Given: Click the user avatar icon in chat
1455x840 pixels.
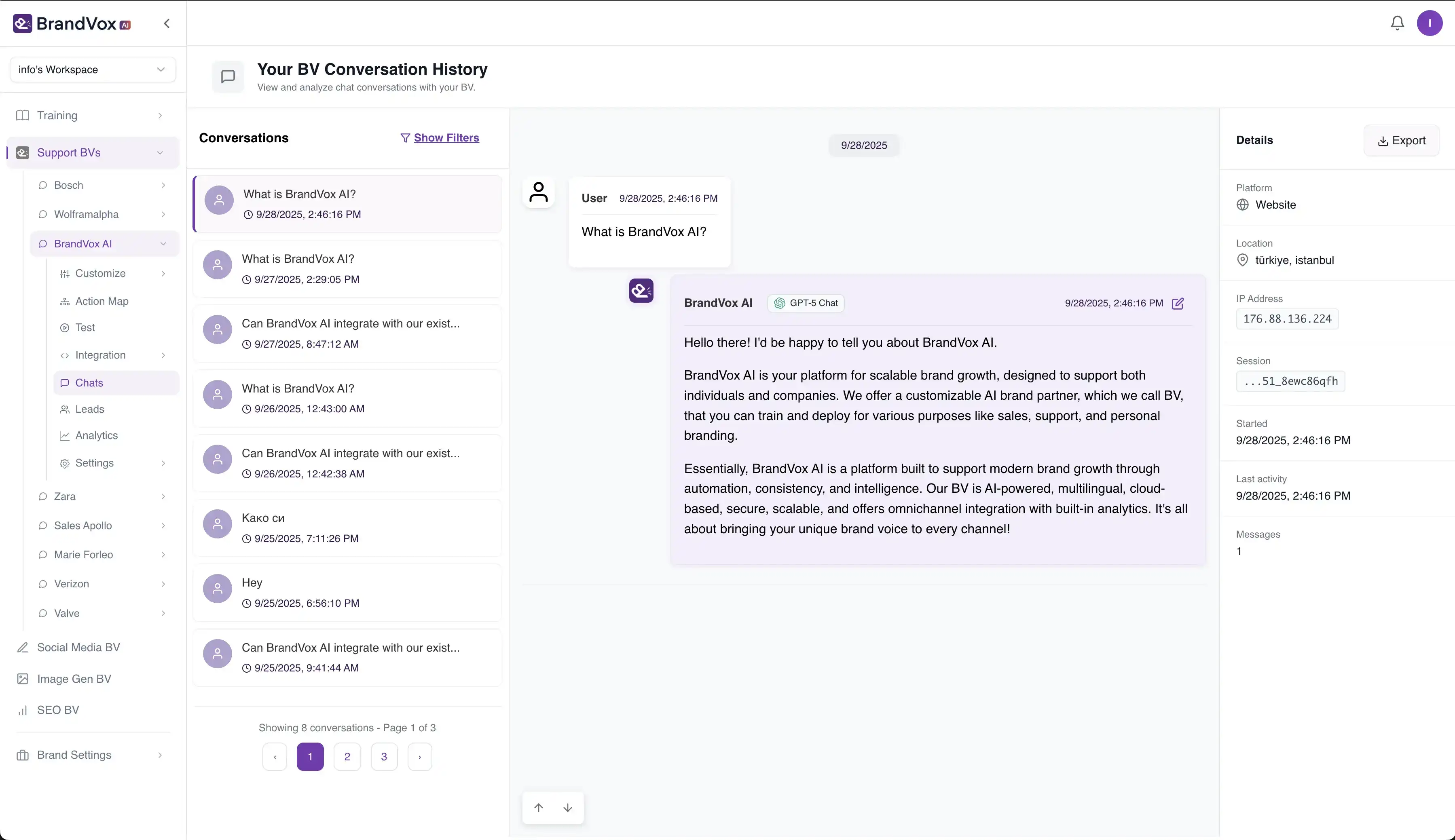Looking at the screenshot, I should coord(538,192).
